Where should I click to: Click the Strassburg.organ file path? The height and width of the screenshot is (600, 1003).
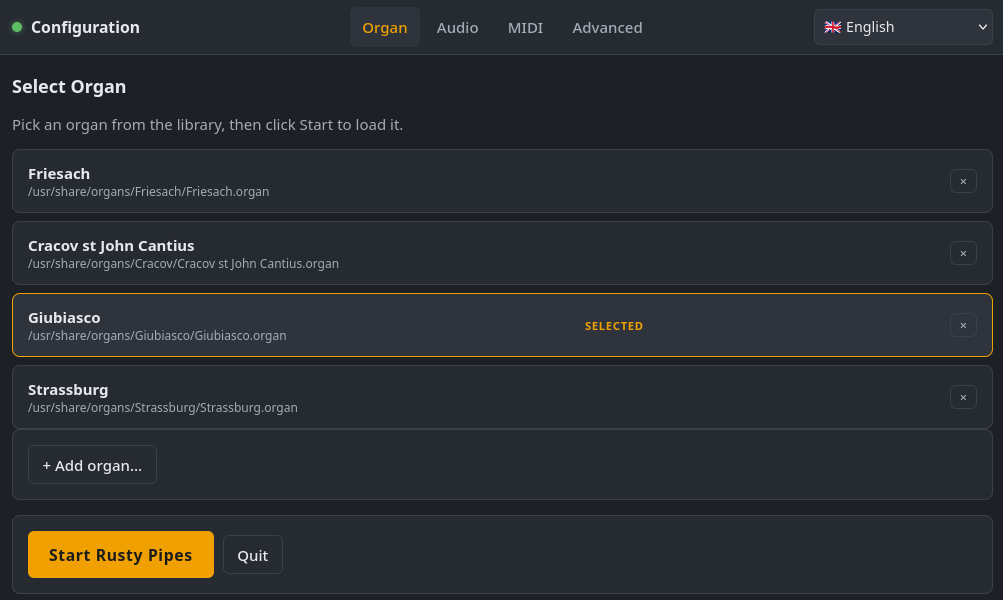tap(162, 407)
